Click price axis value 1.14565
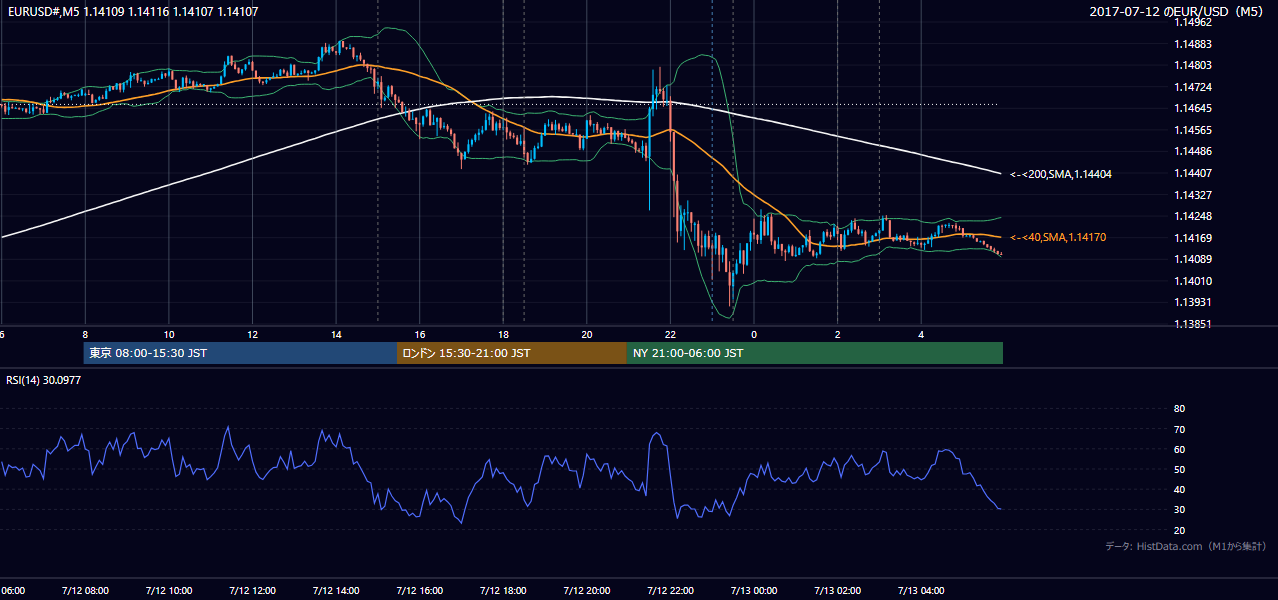The width and height of the screenshot is (1278, 600). click(x=1193, y=130)
